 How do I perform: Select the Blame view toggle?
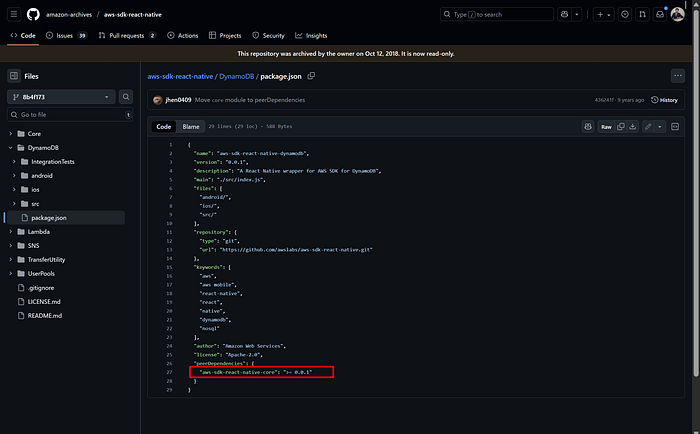(191, 127)
